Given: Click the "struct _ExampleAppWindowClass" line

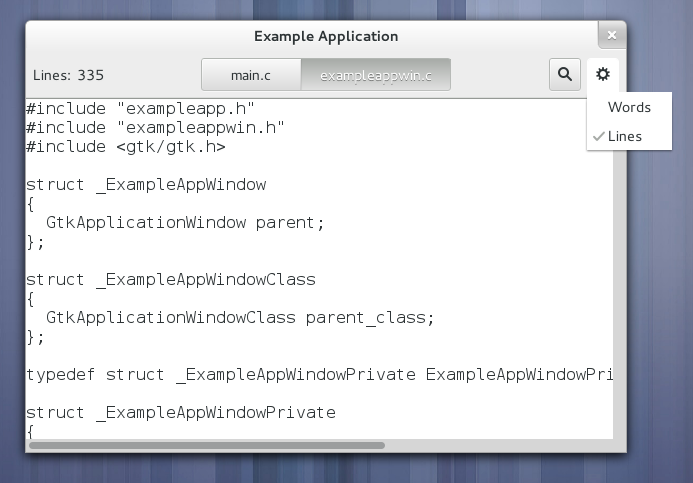Looking at the screenshot, I should (x=170, y=280).
